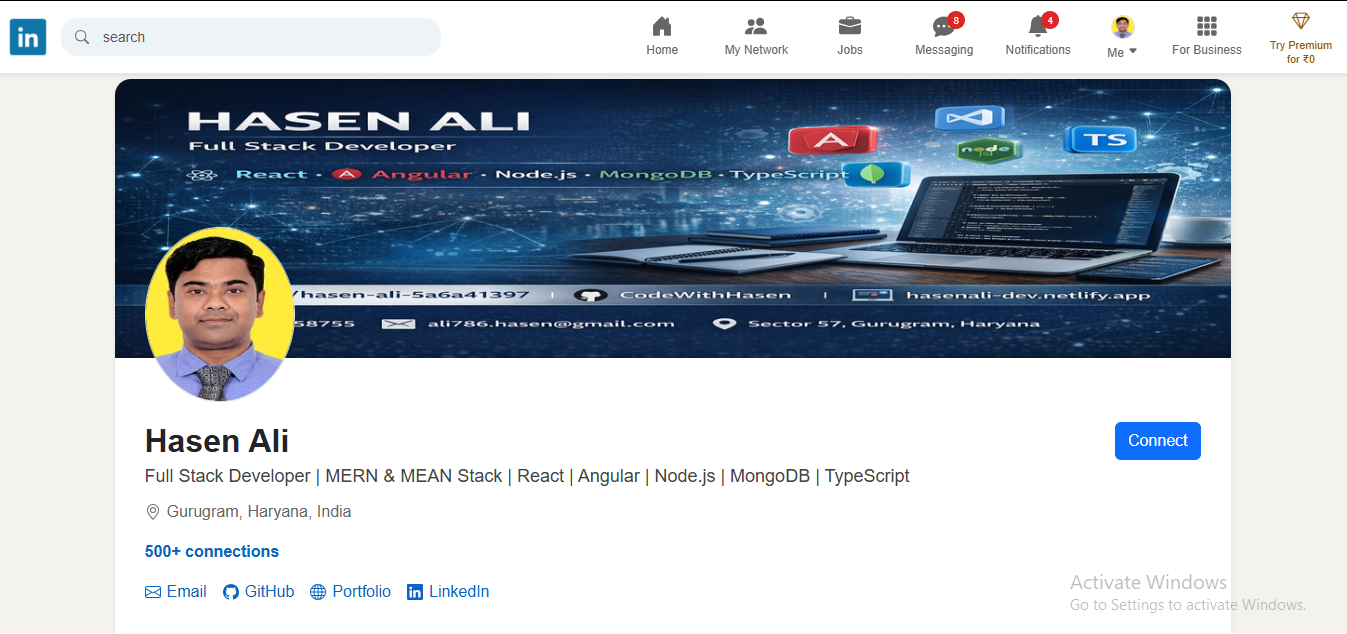Image resolution: width=1347 pixels, height=634 pixels.
Task: Select the Home menu label
Action: [662, 50]
